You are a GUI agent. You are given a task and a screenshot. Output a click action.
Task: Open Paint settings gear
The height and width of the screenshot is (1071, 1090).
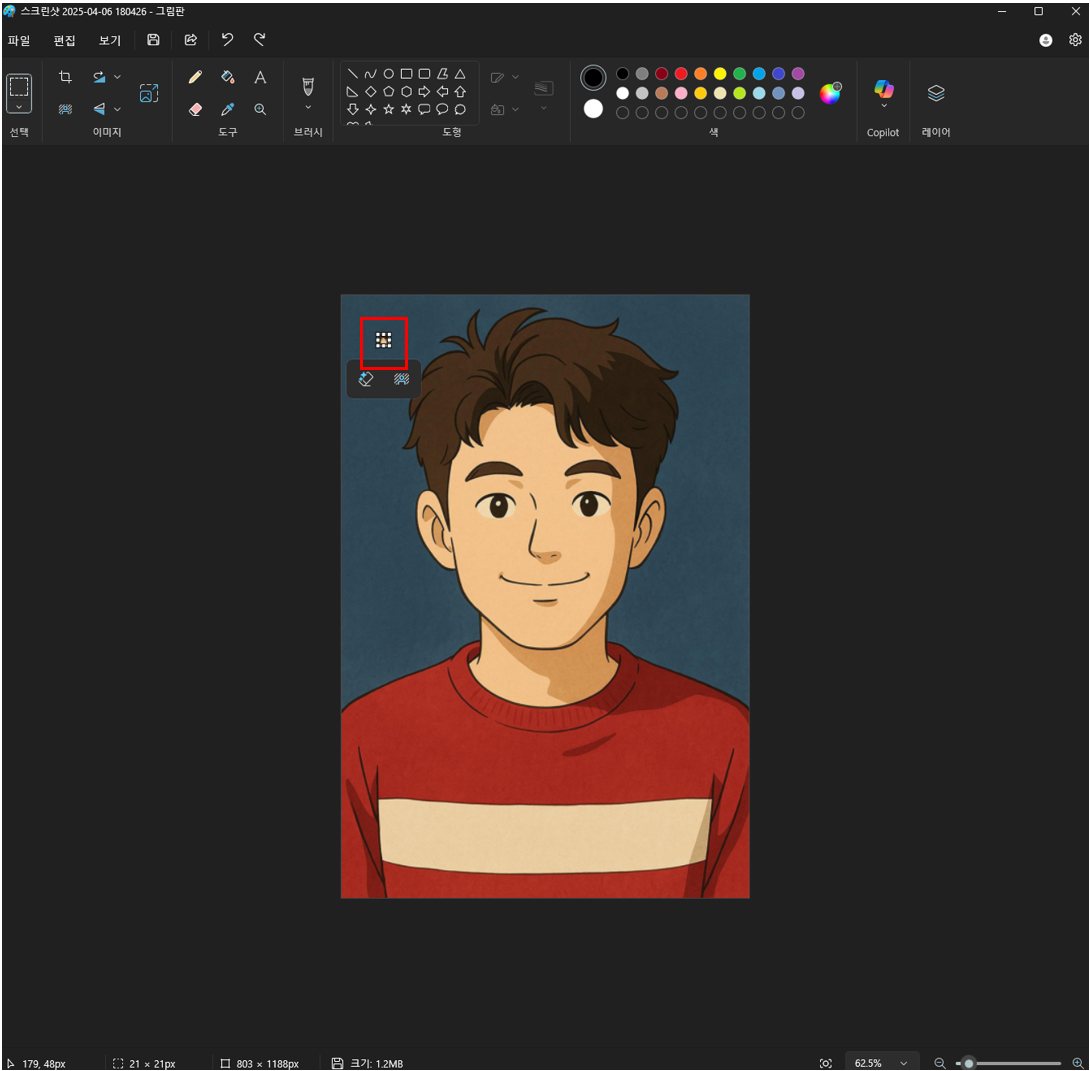[x=1075, y=40]
